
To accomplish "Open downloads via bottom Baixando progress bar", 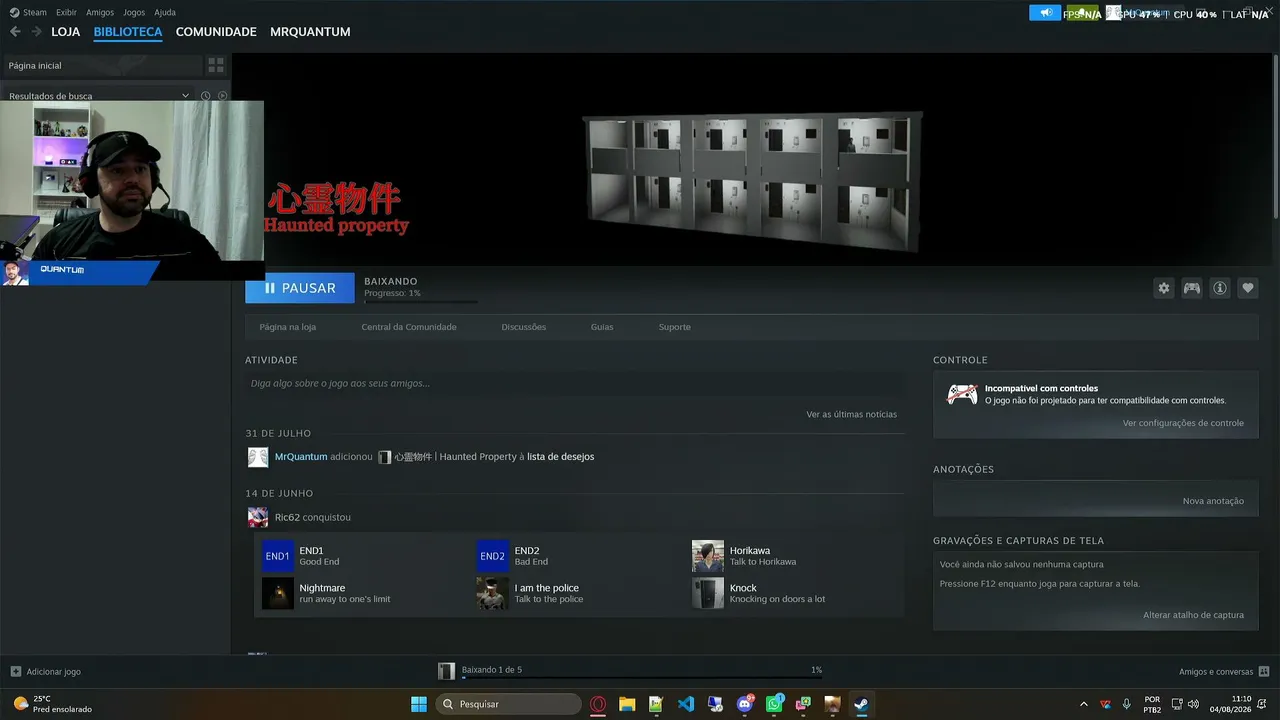I will point(642,677).
